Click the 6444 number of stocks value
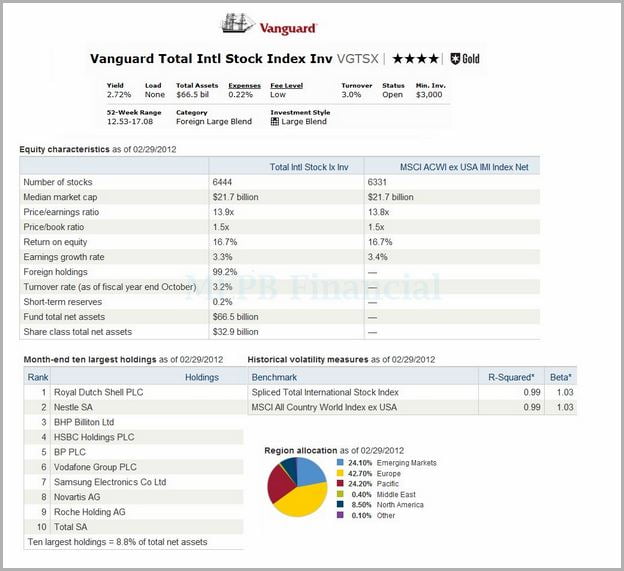The width and height of the screenshot is (624, 571). [222, 182]
